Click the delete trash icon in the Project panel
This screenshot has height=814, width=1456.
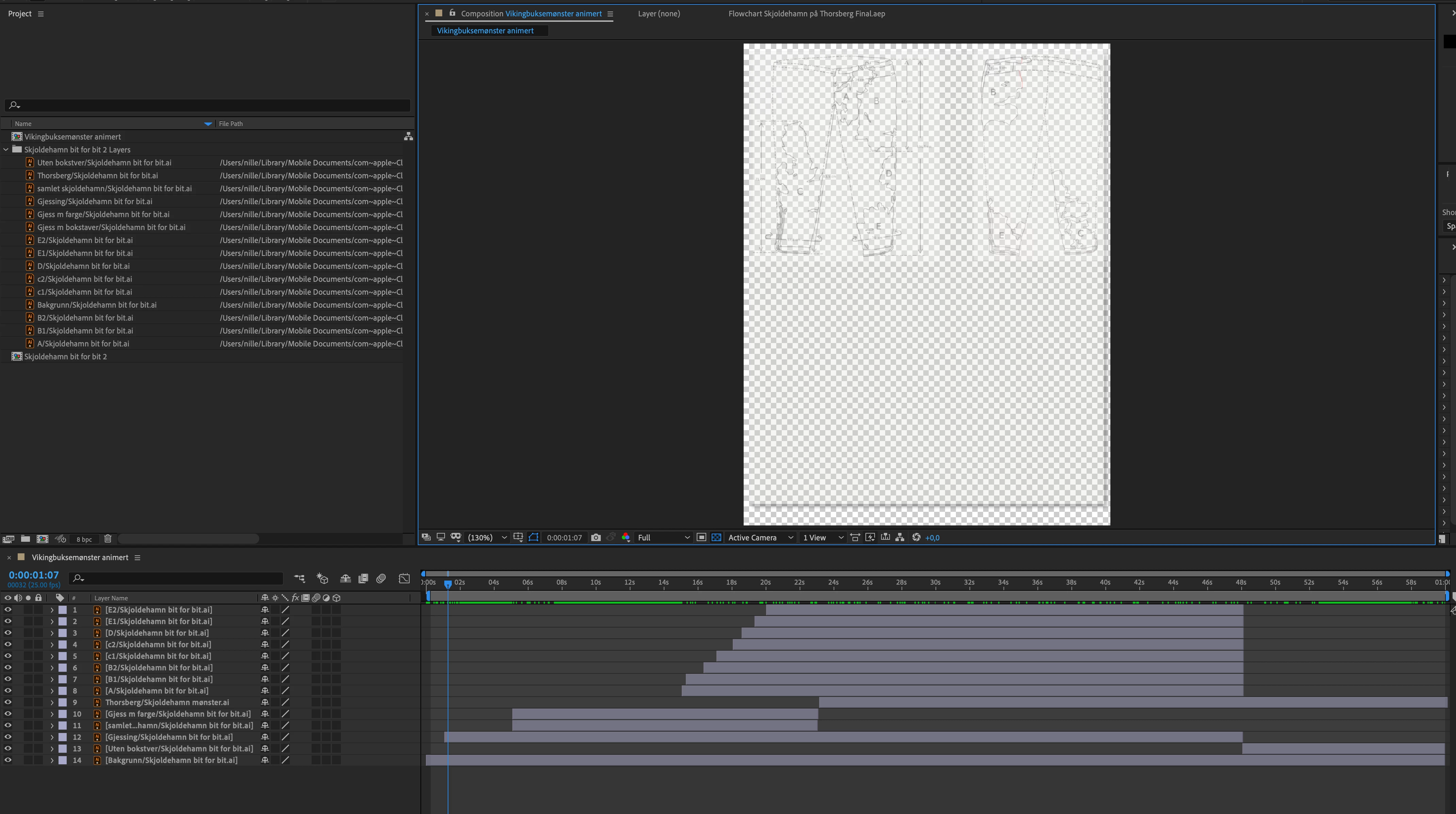point(108,539)
